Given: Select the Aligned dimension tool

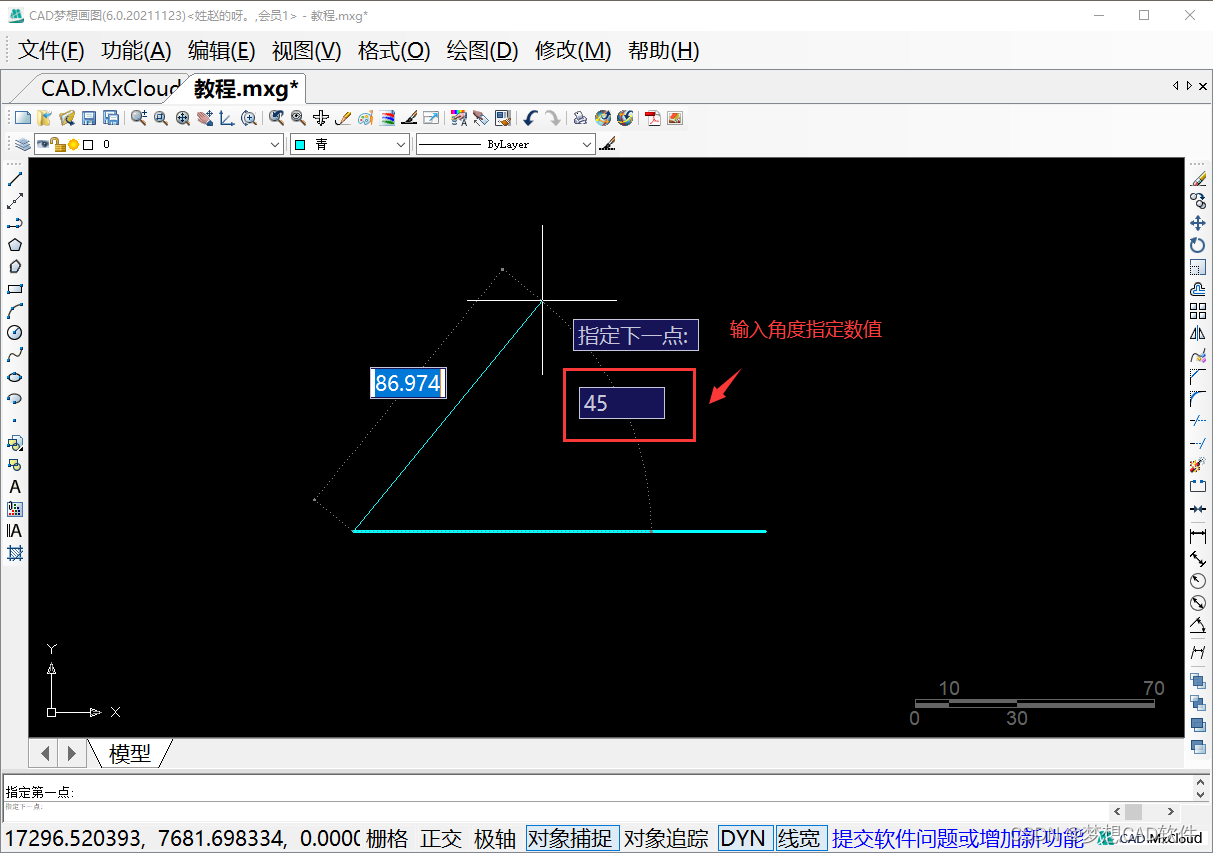Looking at the screenshot, I should [1198, 559].
